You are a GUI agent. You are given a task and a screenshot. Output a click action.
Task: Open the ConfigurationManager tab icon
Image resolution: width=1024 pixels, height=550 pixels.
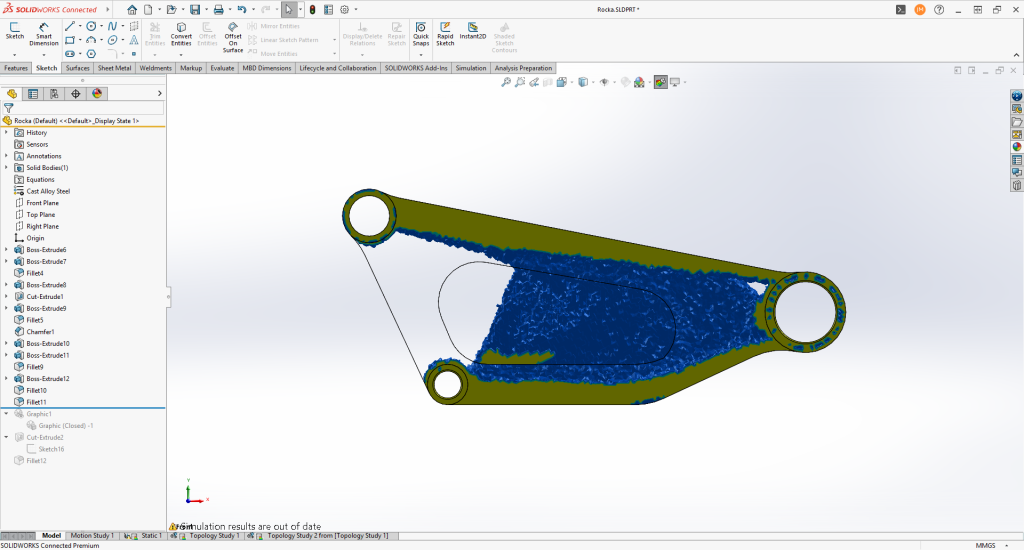pyautogui.click(x=54, y=94)
